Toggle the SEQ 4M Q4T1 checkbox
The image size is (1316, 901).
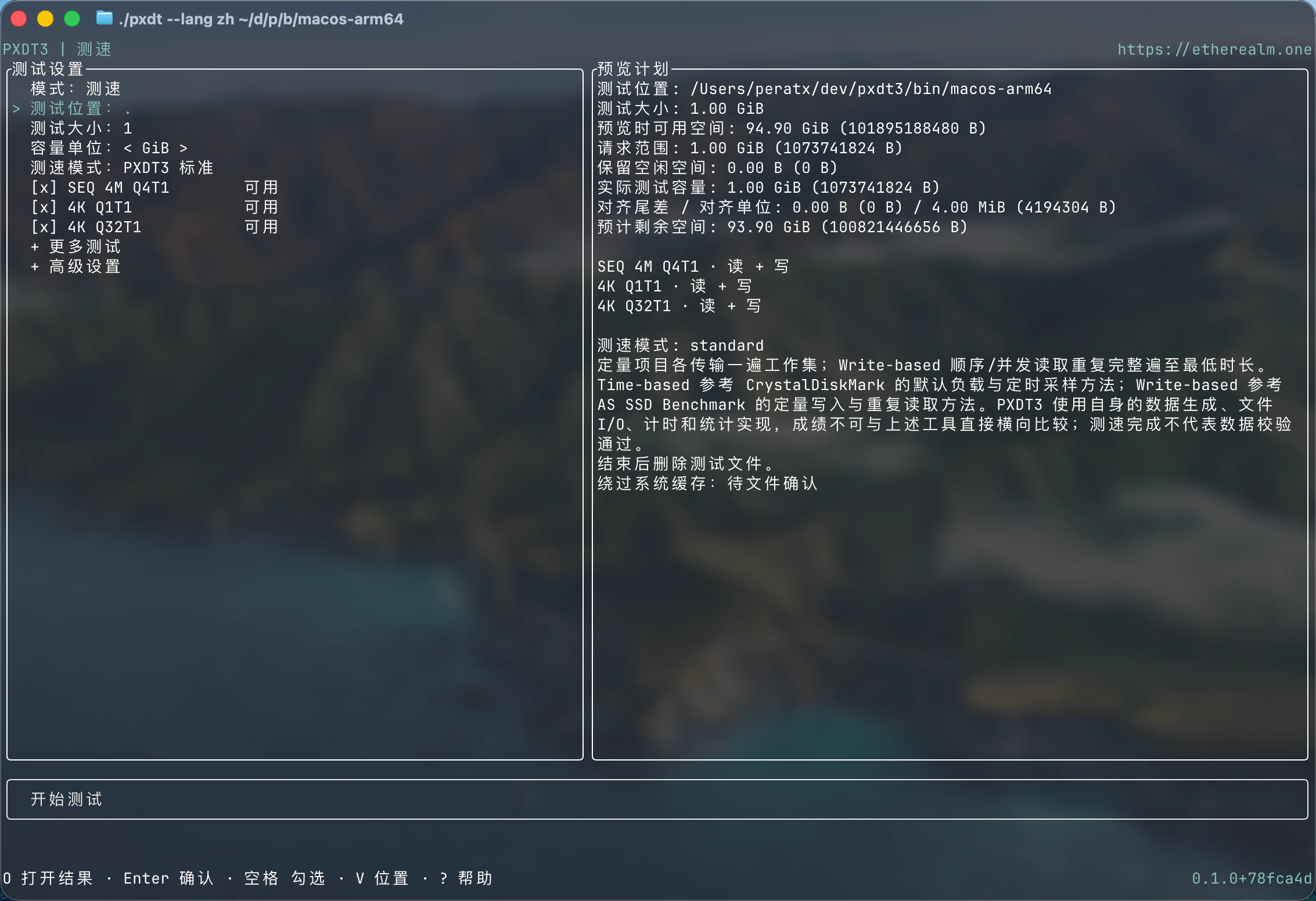pos(44,188)
